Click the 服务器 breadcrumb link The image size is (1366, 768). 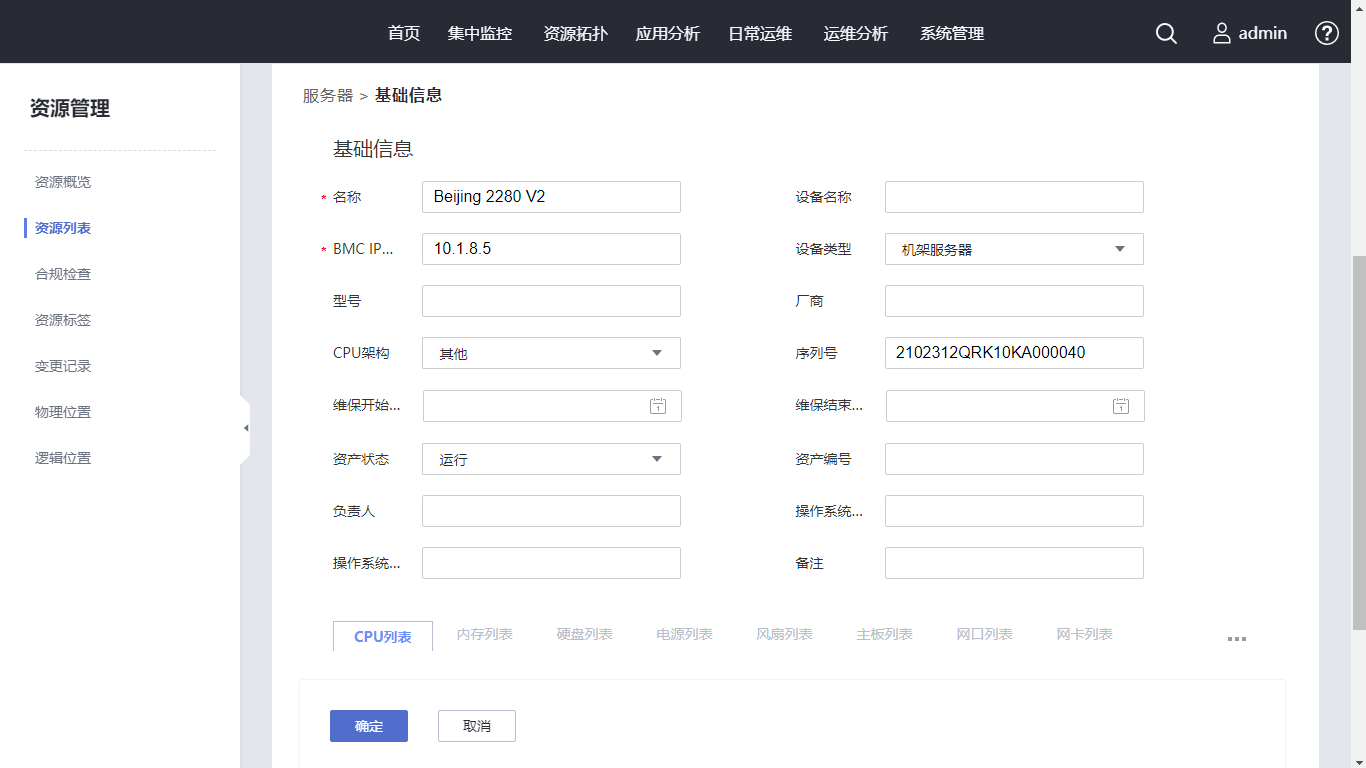click(x=328, y=96)
